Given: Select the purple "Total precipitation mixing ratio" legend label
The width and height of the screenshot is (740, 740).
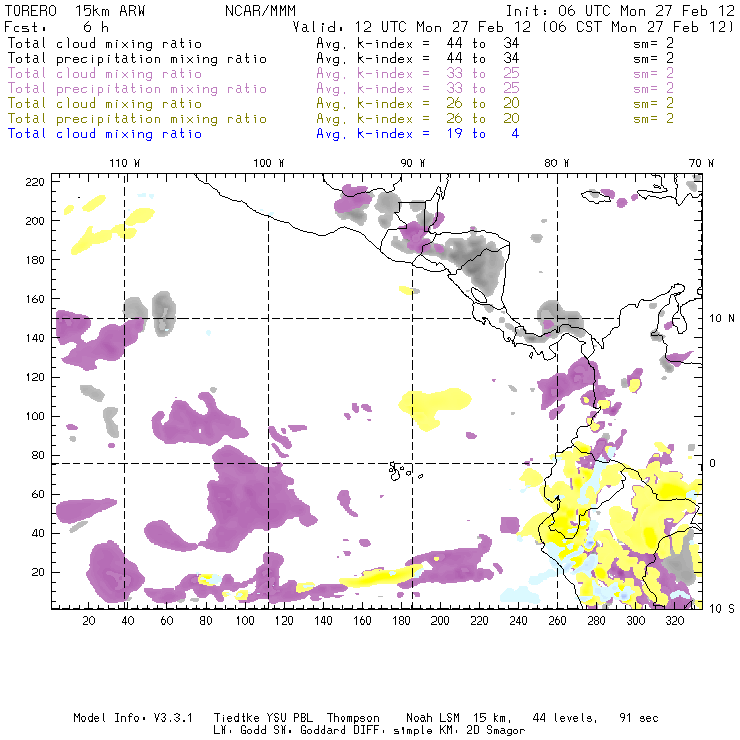Looking at the screenshot, I should click(137, 89).
